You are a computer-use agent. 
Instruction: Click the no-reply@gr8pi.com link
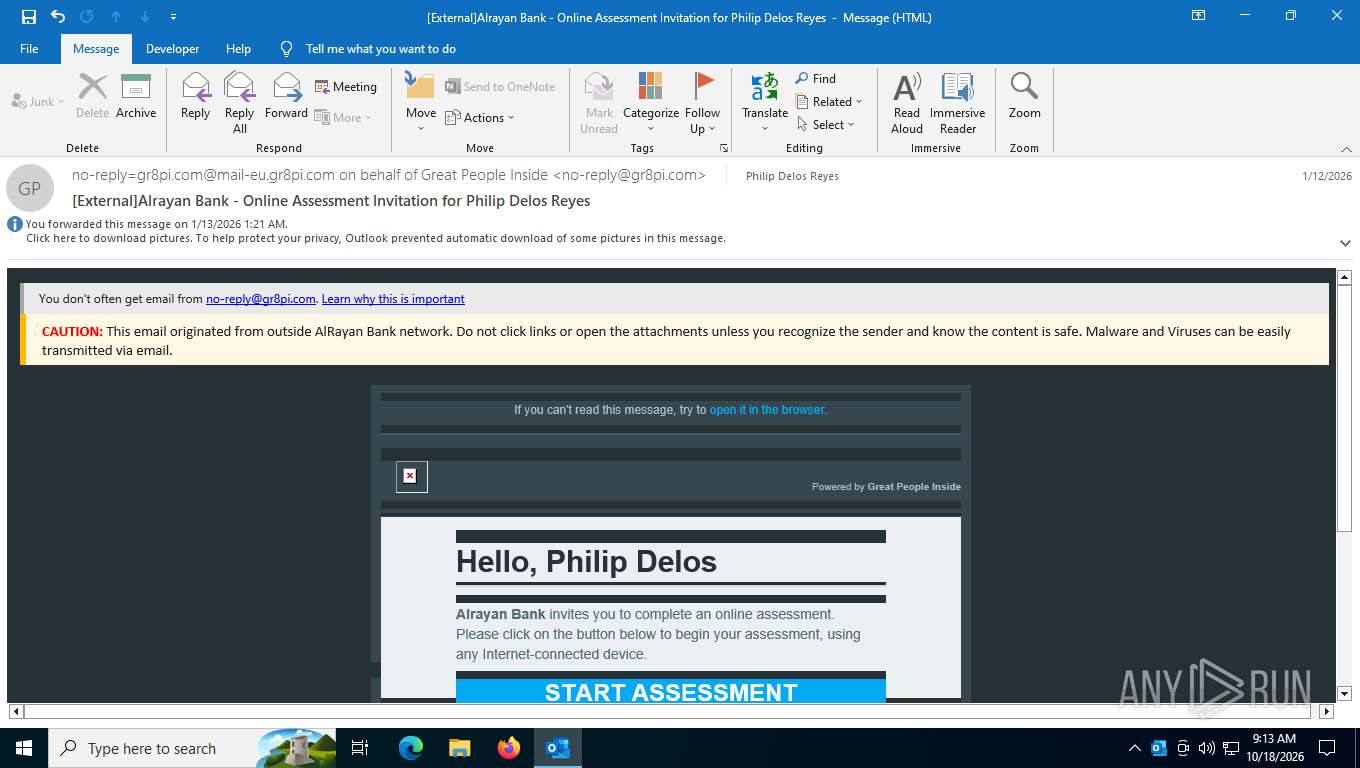coord(261,299)
